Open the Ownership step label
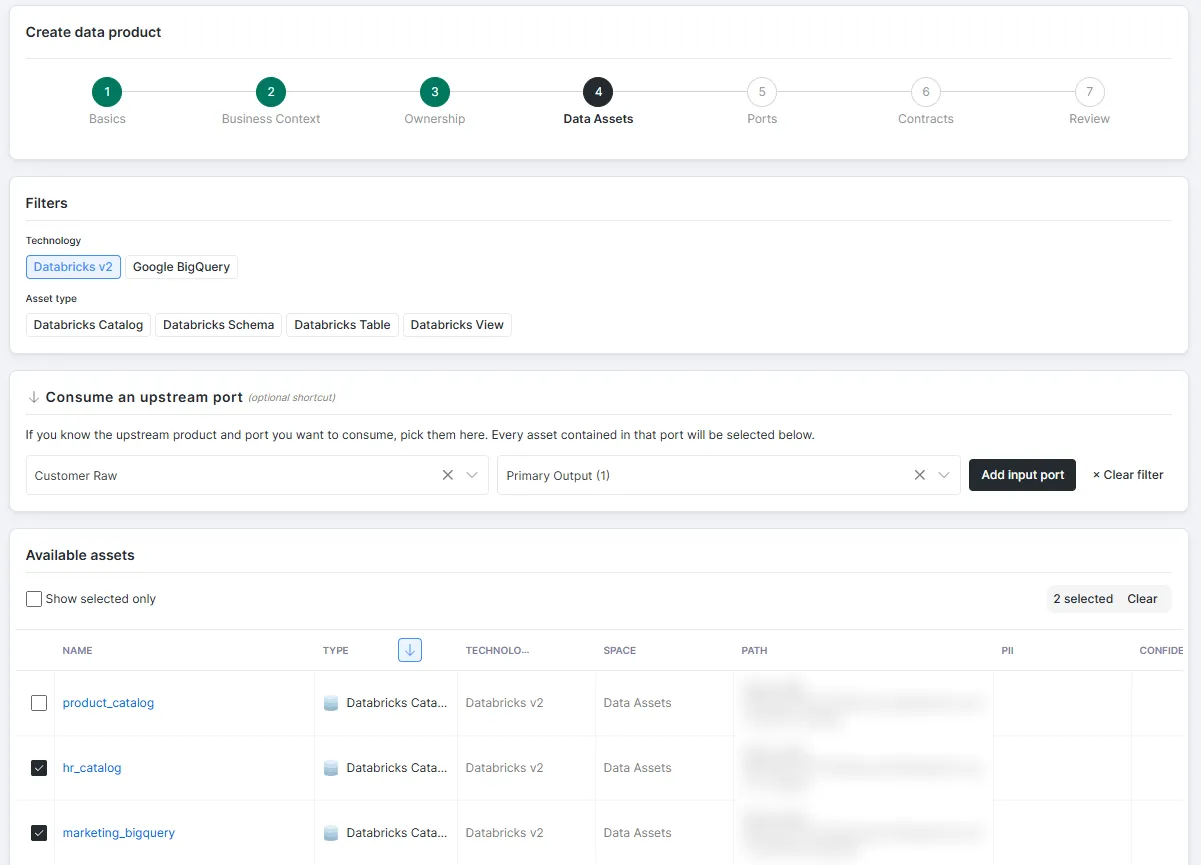Image resolution: width=1201 pixels, height=865 pixels. click(435, 119)
